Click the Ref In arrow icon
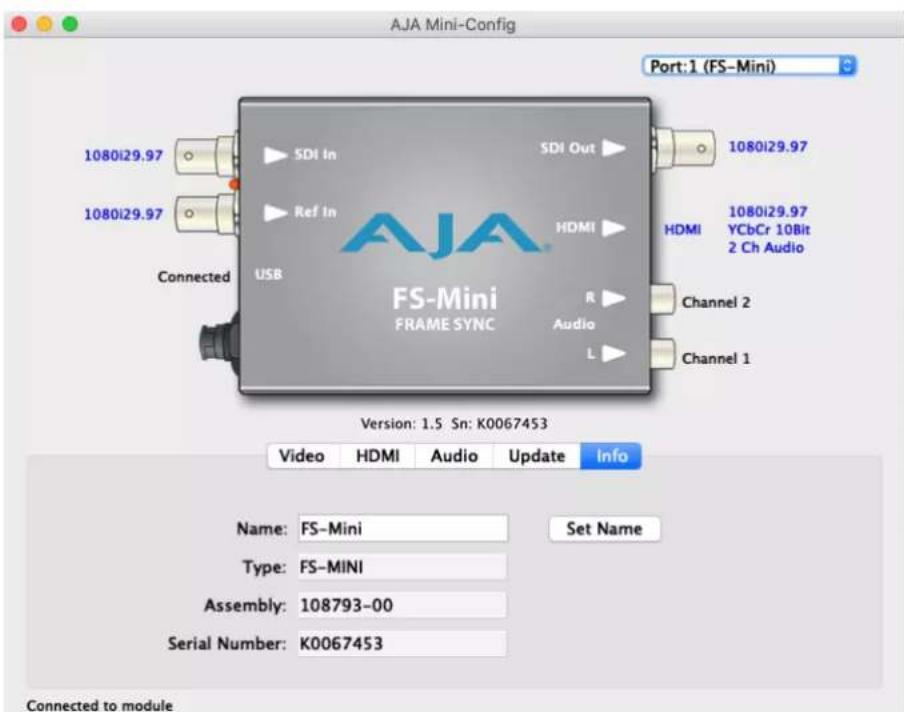This screenshot has height=712, width=904. pyautogui.click(x=275, y=213)
